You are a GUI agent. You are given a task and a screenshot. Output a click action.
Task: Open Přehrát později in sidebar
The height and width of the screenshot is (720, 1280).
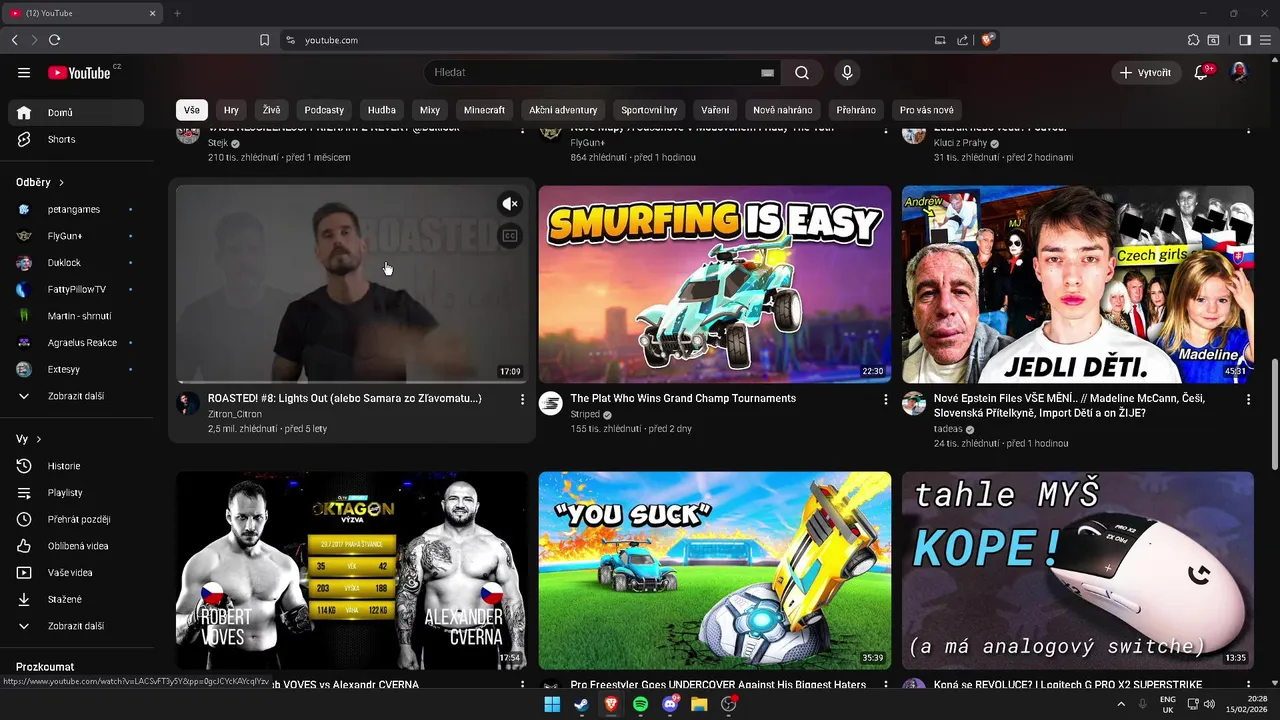[76, 519]
